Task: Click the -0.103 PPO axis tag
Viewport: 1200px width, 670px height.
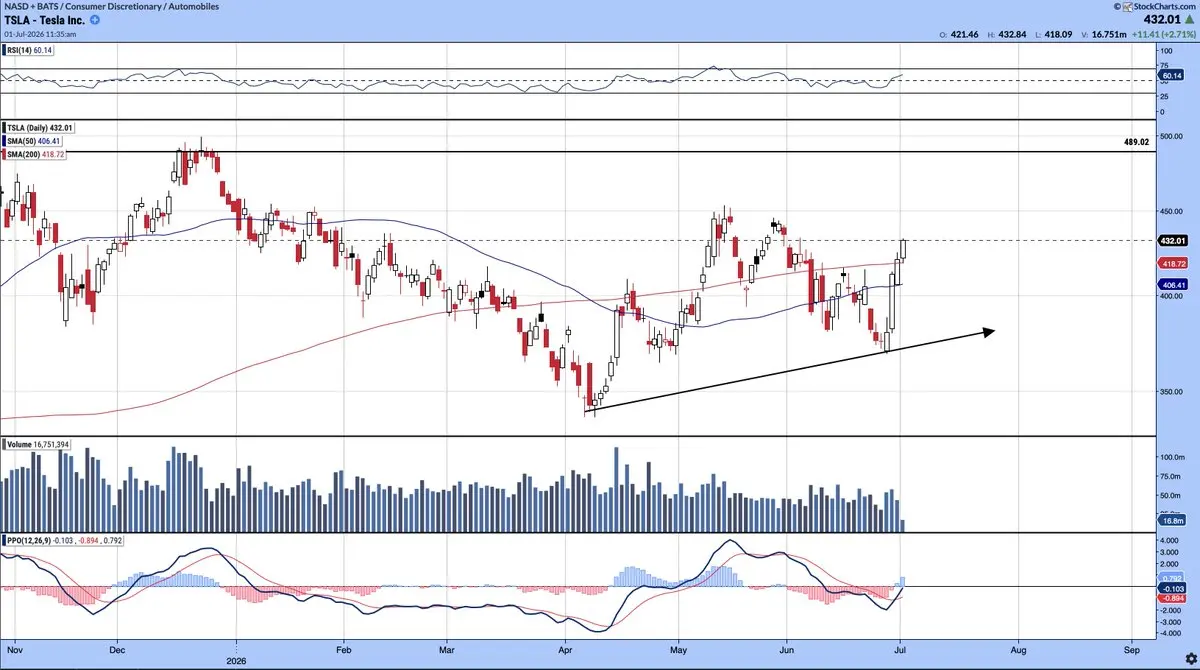Action: (x=1172, y=590)
